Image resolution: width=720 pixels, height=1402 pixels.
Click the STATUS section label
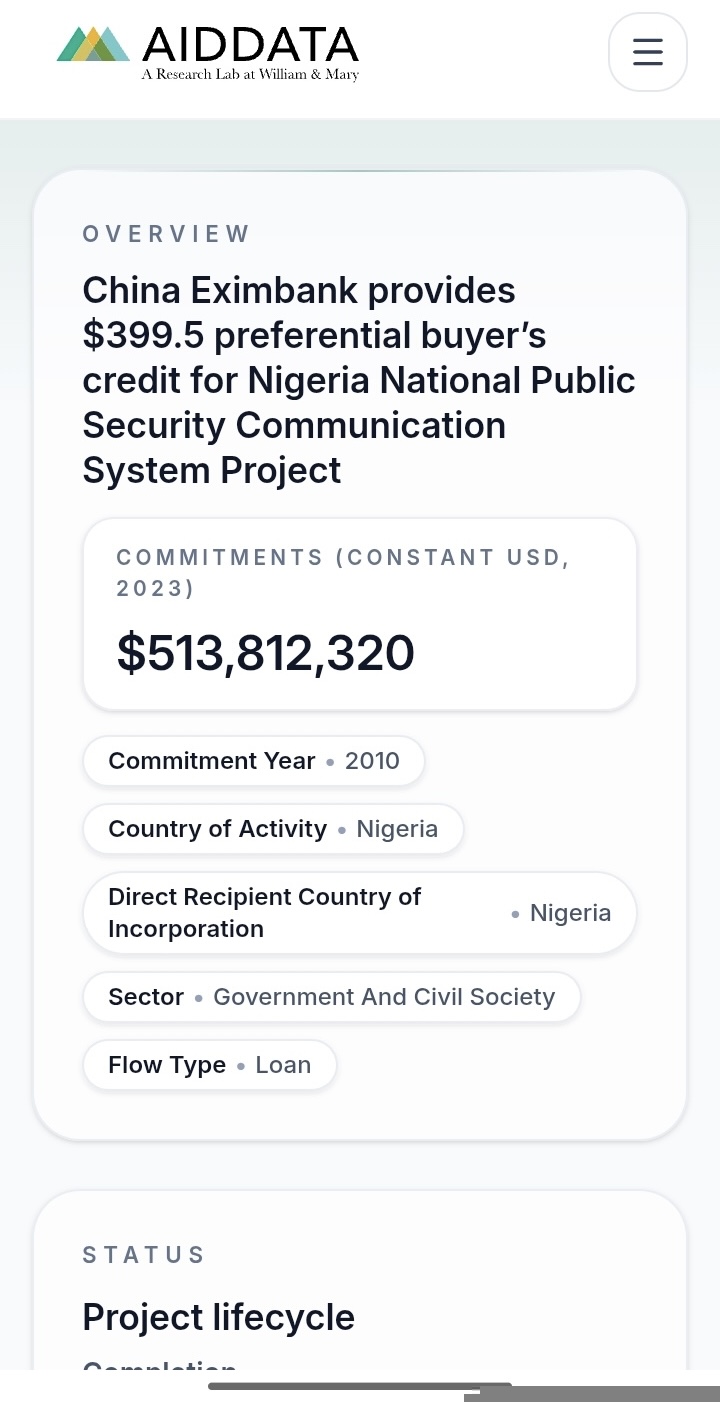[x=144, y=1255]
